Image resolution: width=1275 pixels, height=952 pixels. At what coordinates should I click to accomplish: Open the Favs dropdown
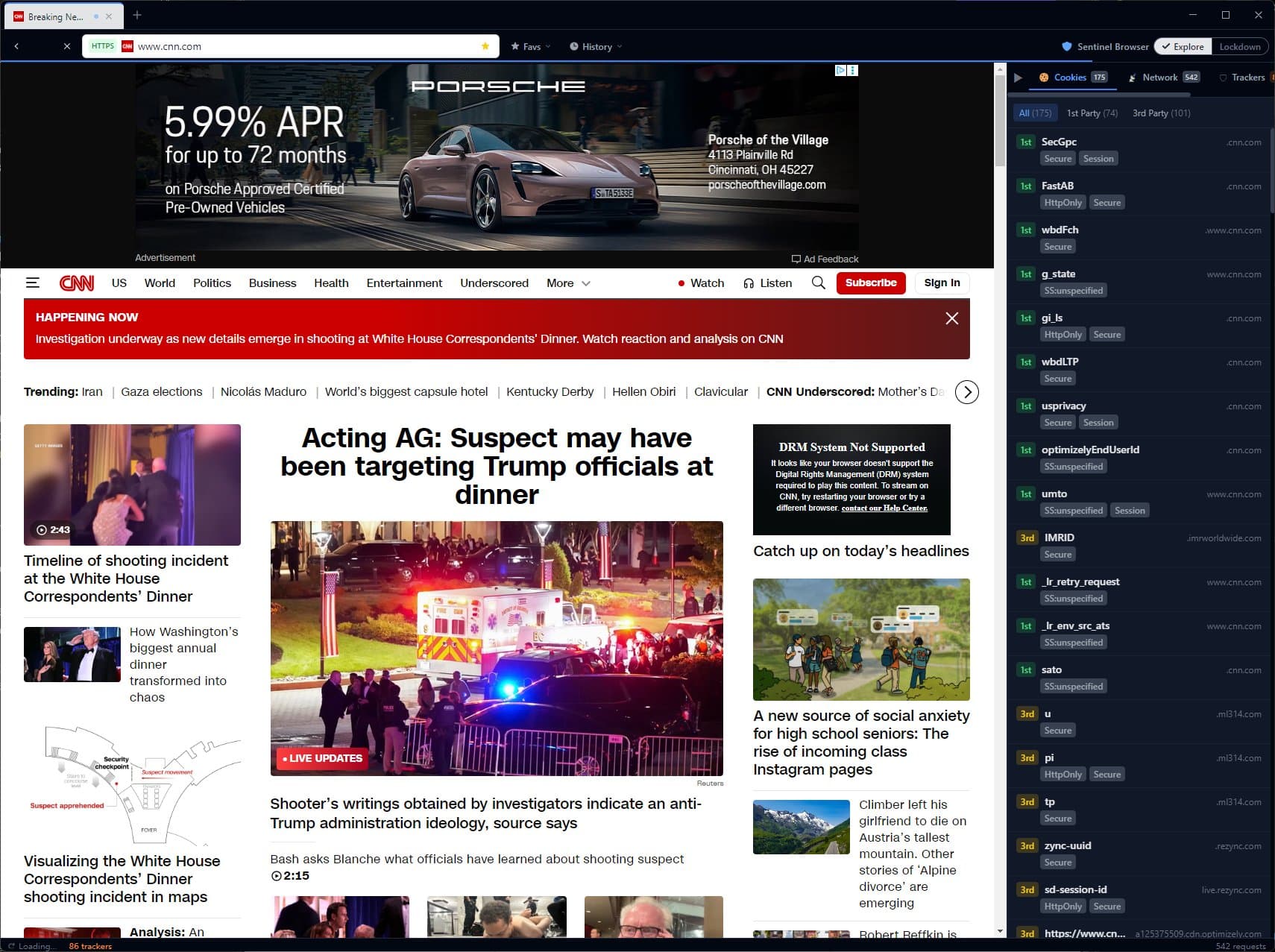click(x=531, y=46)
